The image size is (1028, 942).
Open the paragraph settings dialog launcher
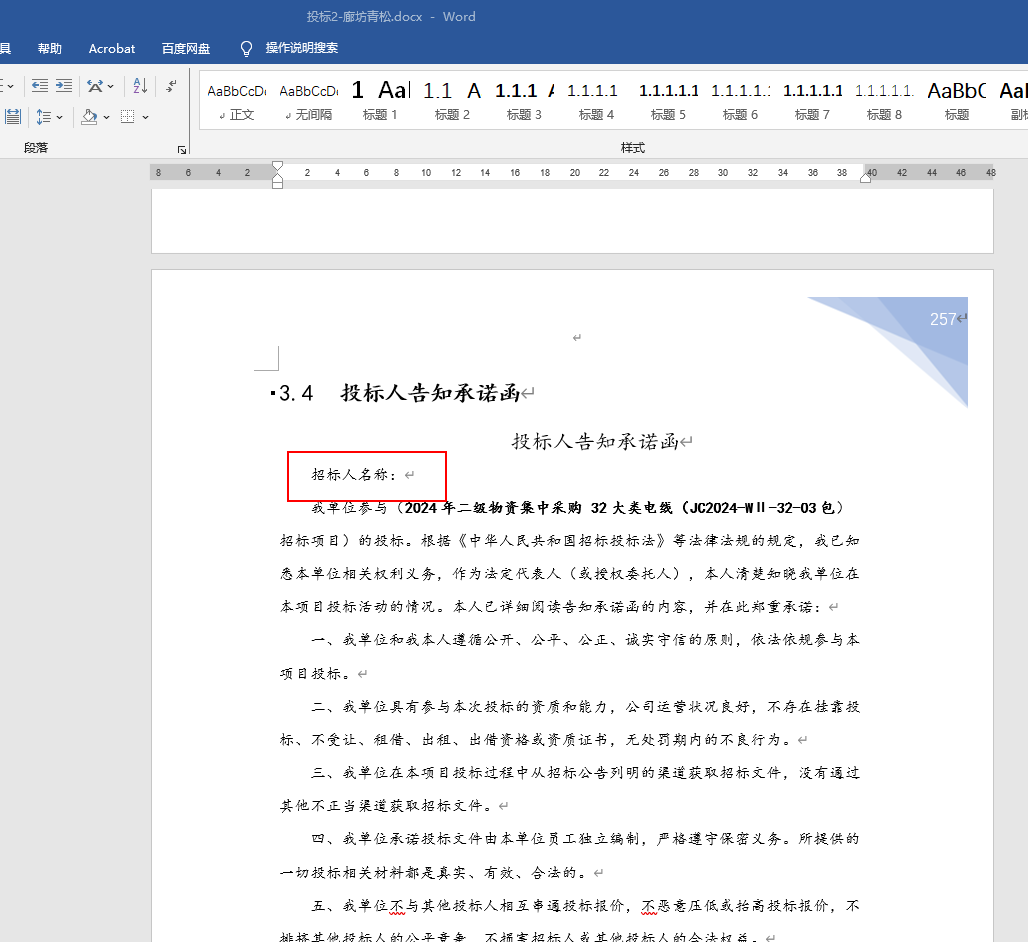click(x=182, y=150)
